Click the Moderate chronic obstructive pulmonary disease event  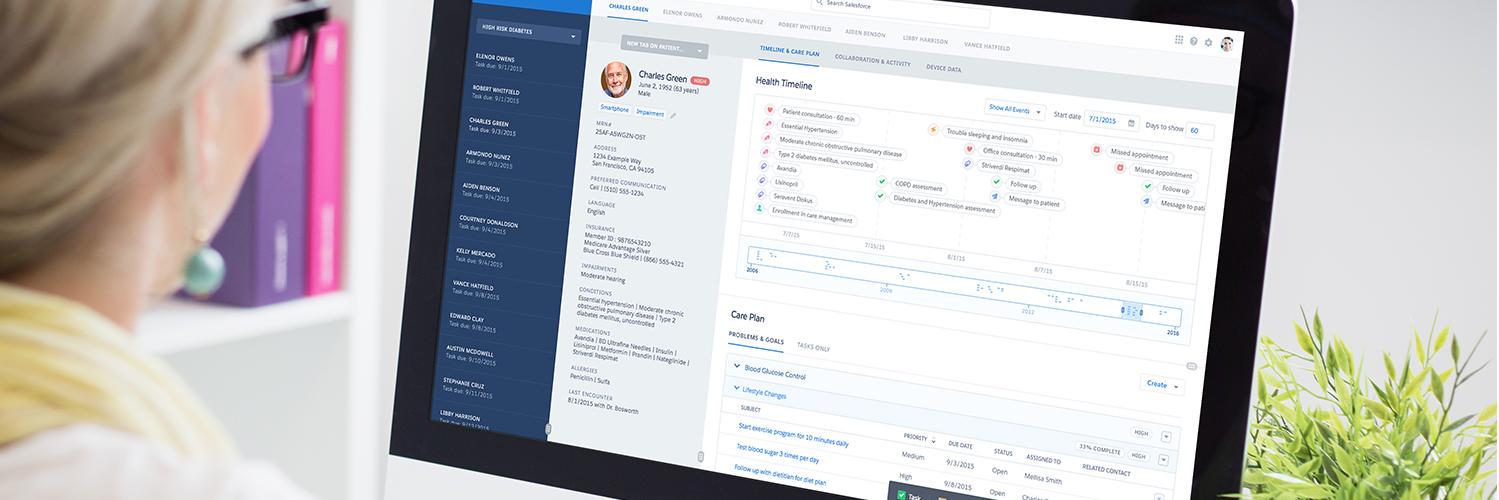click(x=839, y=146)
